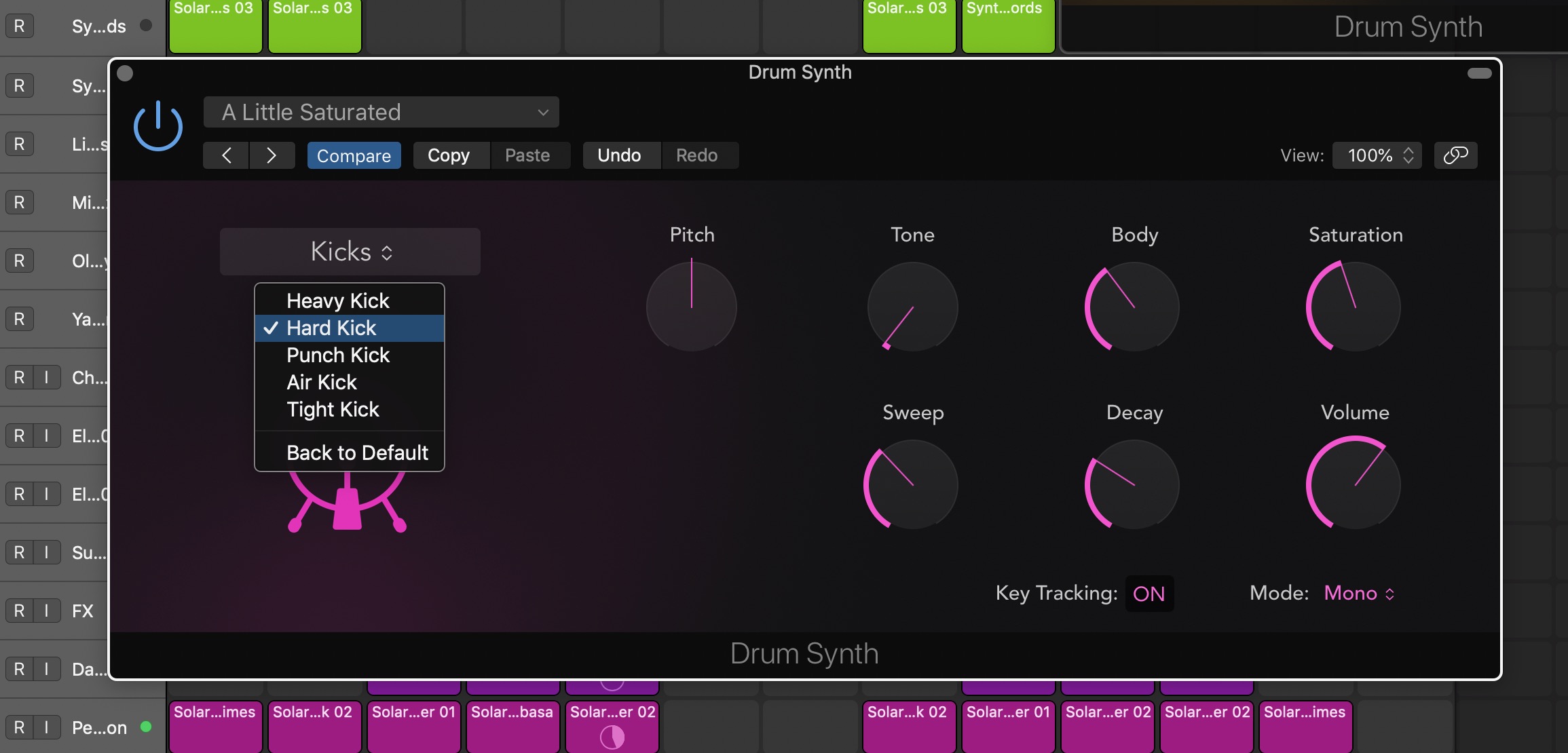Click the R button on the Sy...ds track
This screenshot has width=1568, height=753.
[19, 25]
